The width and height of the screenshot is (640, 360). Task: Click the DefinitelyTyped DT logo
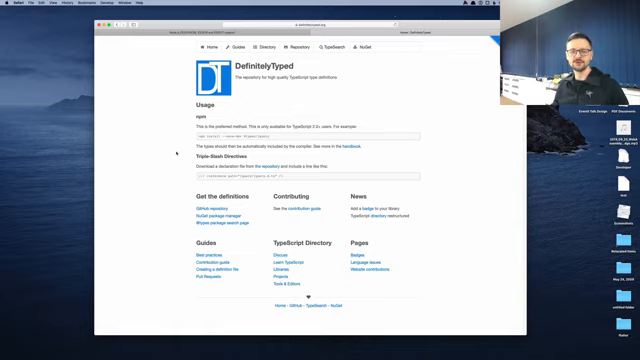click(213, 78)
